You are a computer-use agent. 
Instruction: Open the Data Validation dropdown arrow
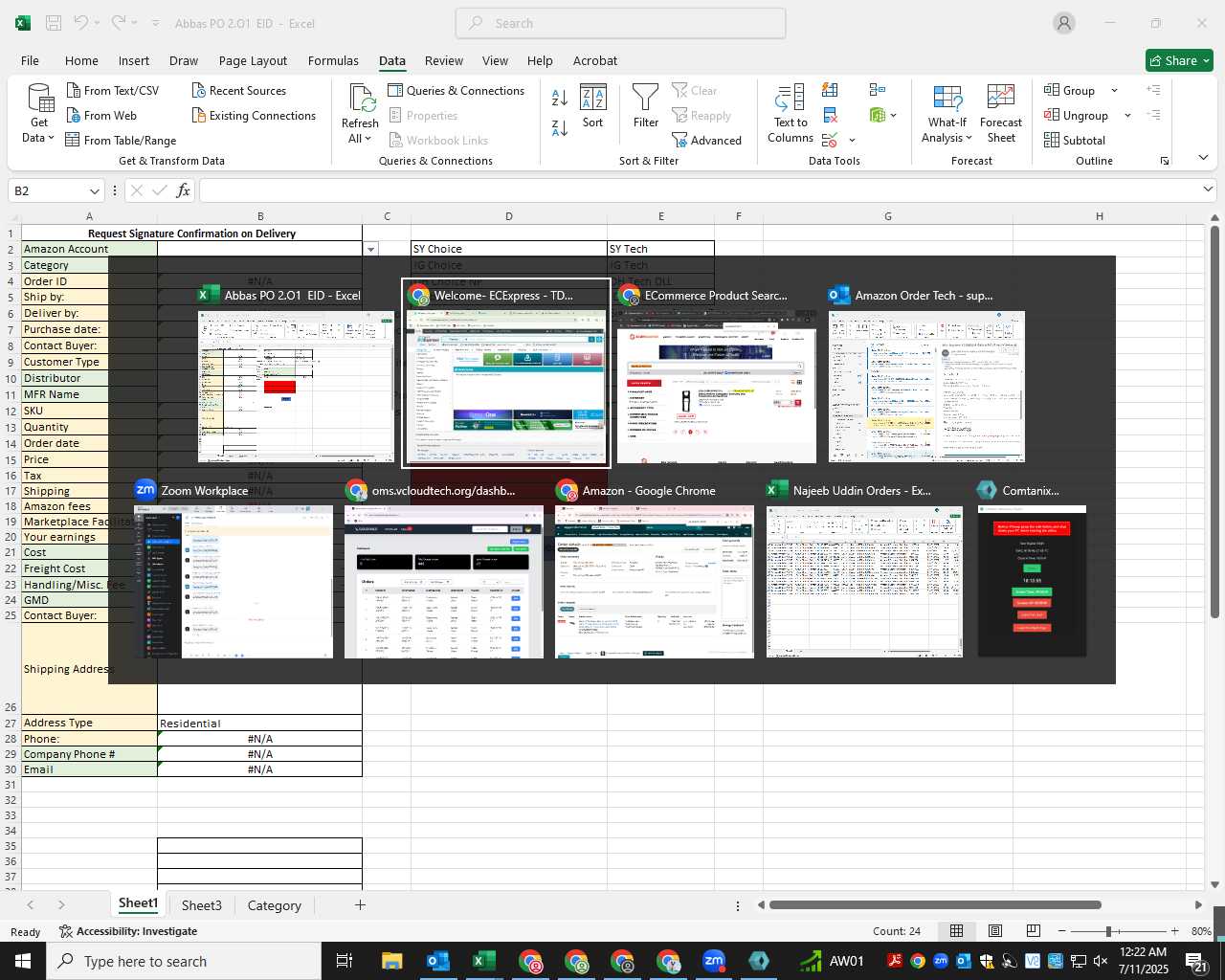coord(852,141)
